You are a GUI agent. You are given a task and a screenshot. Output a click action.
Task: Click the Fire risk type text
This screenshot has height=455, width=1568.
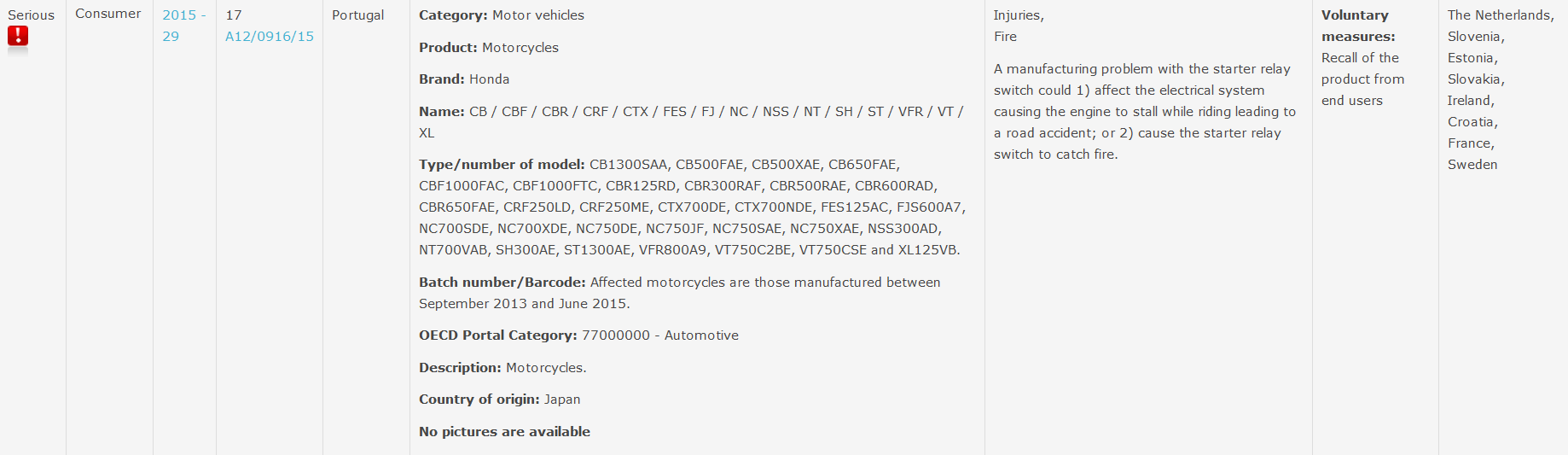[1005, 37]
